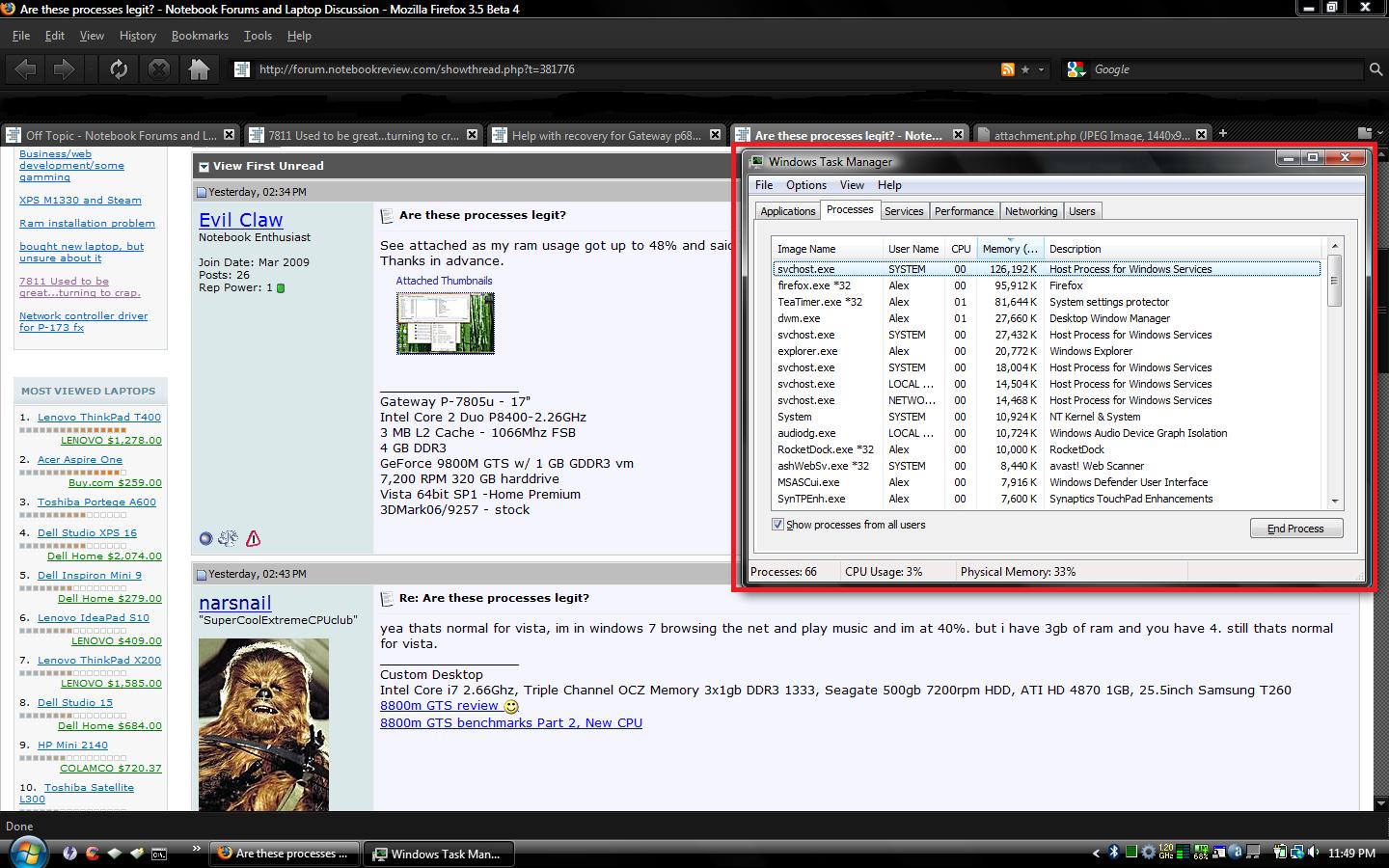Click the View First Unread icon

click(x=204, y=166)
